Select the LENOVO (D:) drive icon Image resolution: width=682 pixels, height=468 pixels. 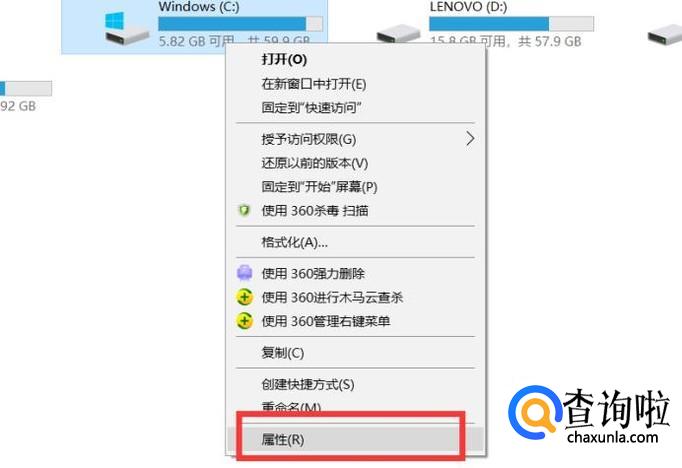398,33
